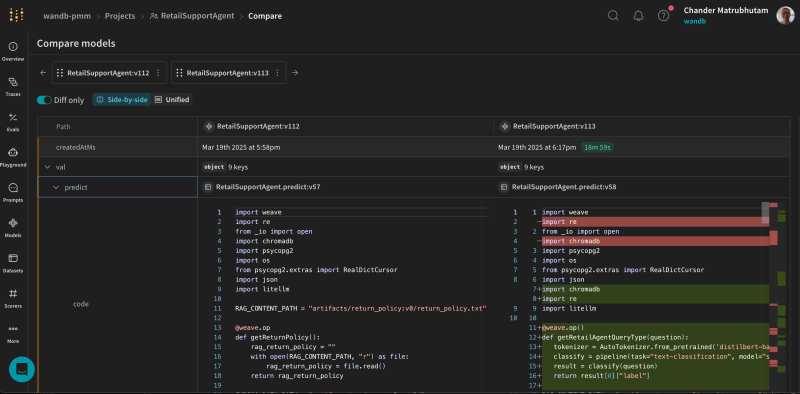Open the help question mark icon
This screenshot has width=800, height=394.
pyautogui.click(x=663, y=16)
